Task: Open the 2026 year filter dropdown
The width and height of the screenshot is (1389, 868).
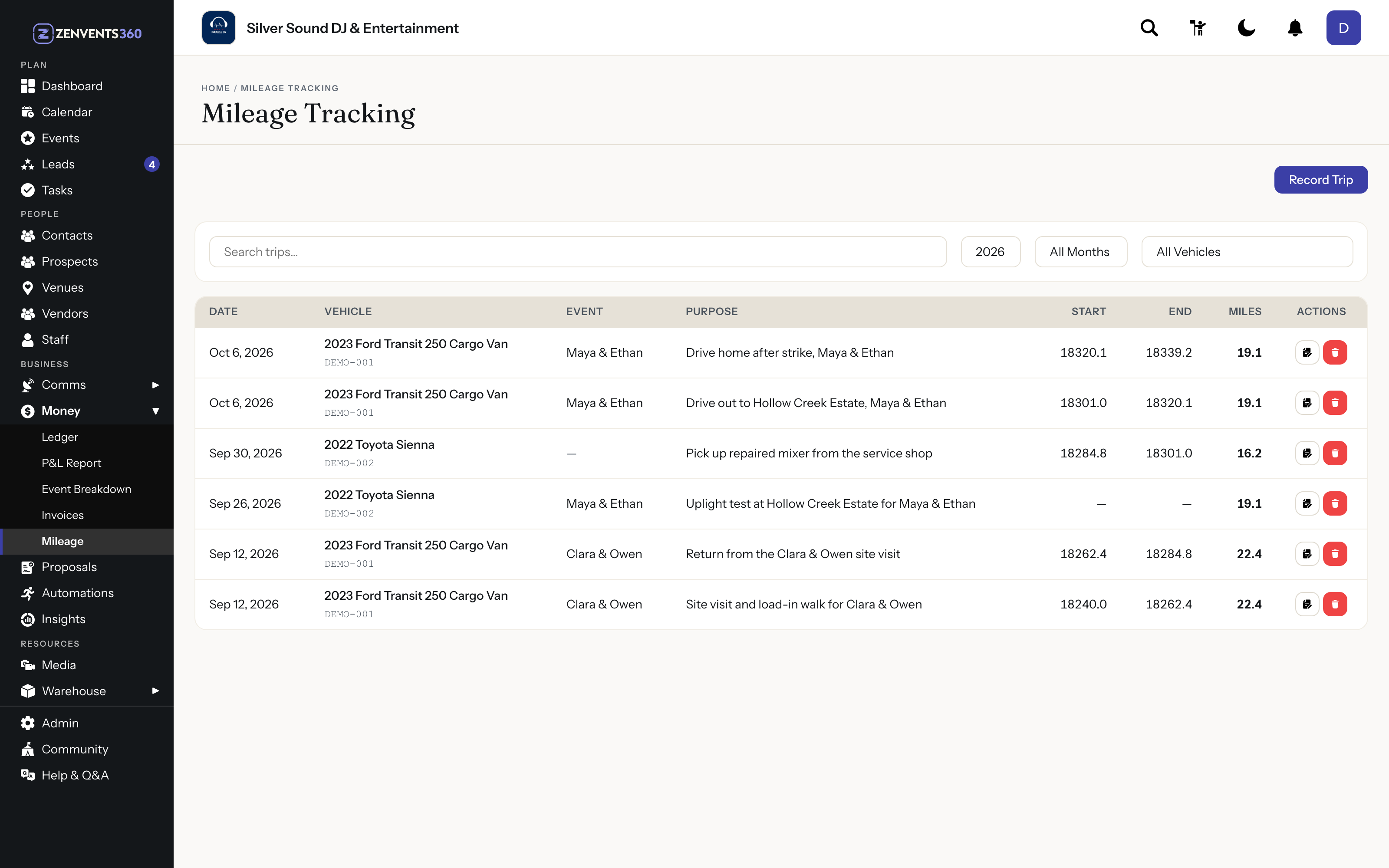Action: pos(991,251)
